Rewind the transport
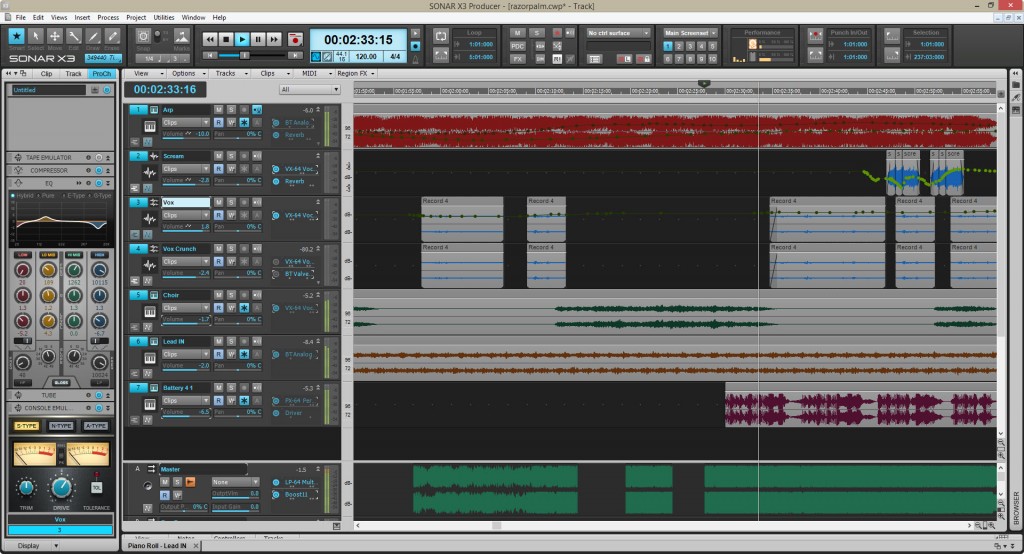Screen dimensions: 1024x554 pyautogui.click(x=210, y=39)
